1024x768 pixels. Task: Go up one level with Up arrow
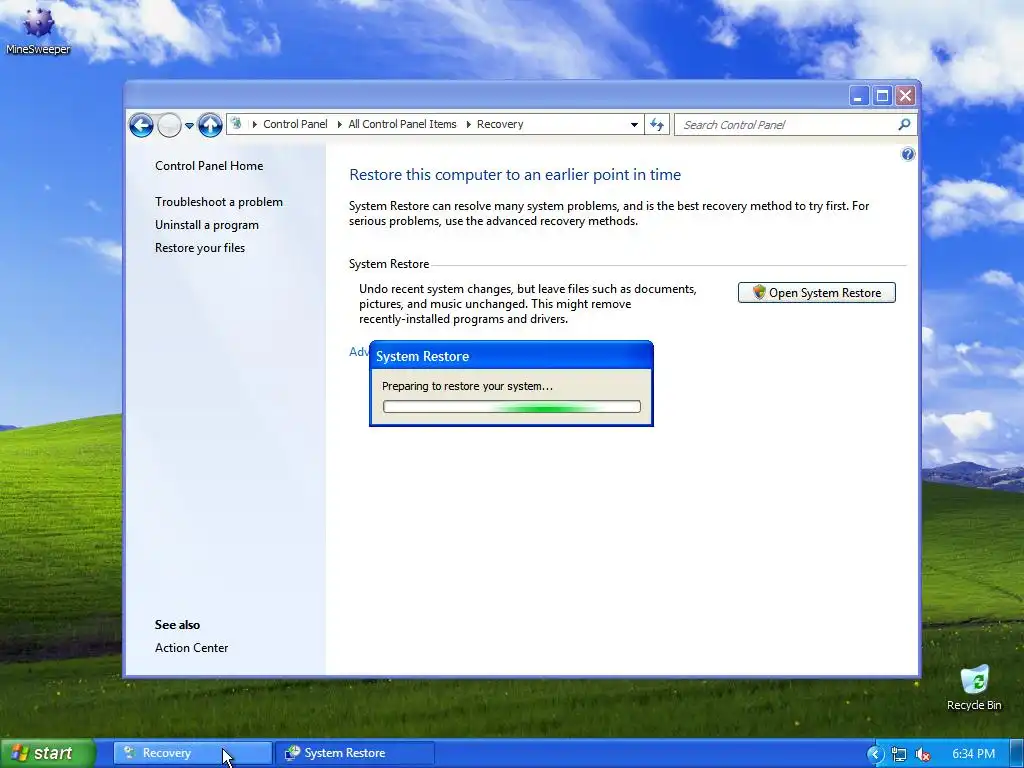pos(210,125)
